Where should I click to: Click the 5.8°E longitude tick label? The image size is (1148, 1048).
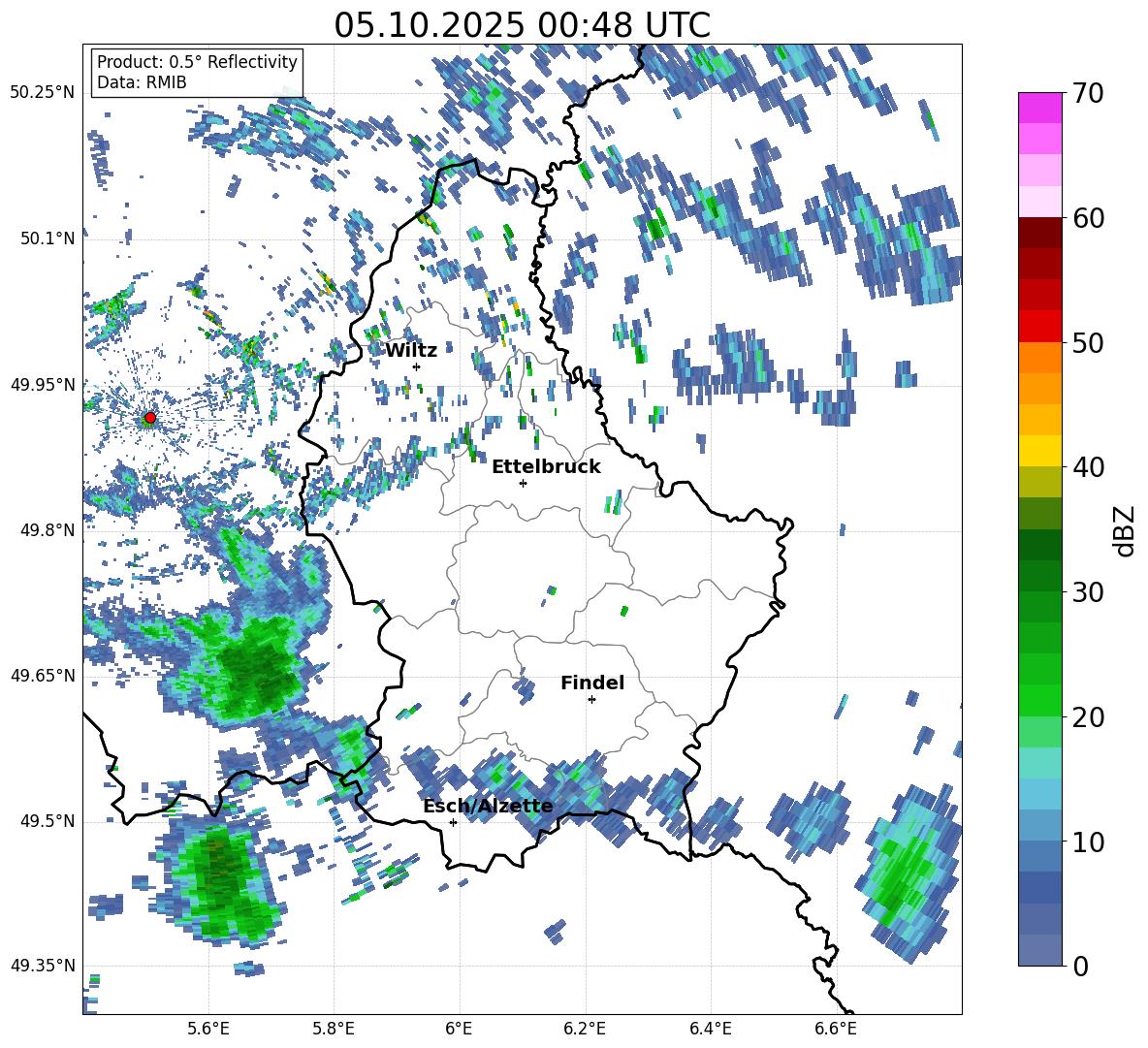334,1029
